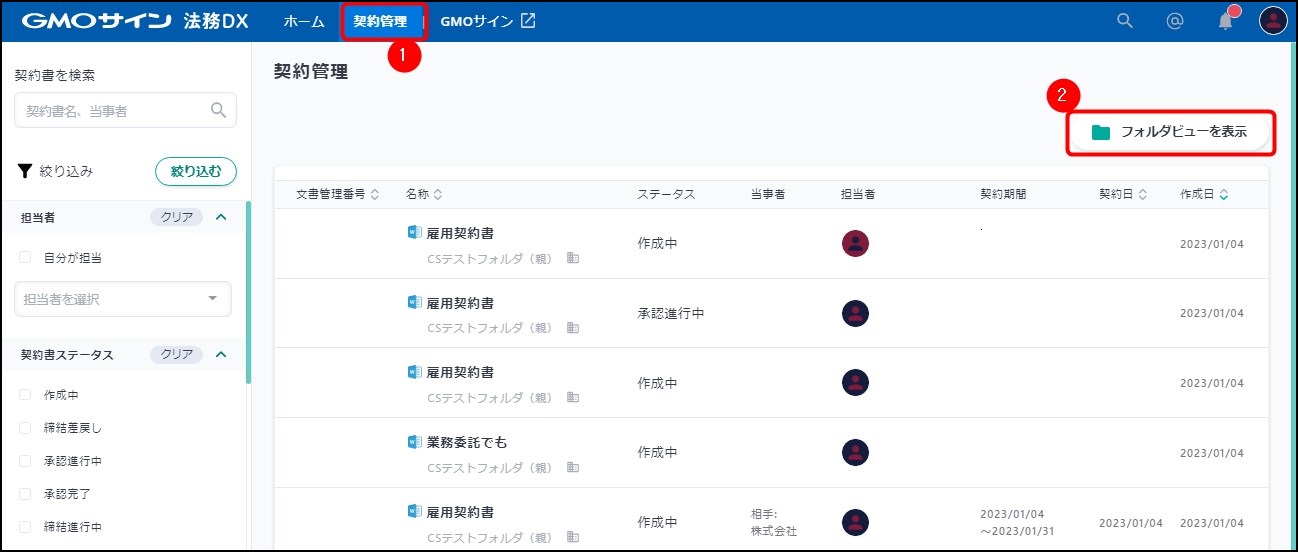Click the Word file icon of 業務委託でも
This screenshot has height=552, width=1298.
(x=414, y=441)
